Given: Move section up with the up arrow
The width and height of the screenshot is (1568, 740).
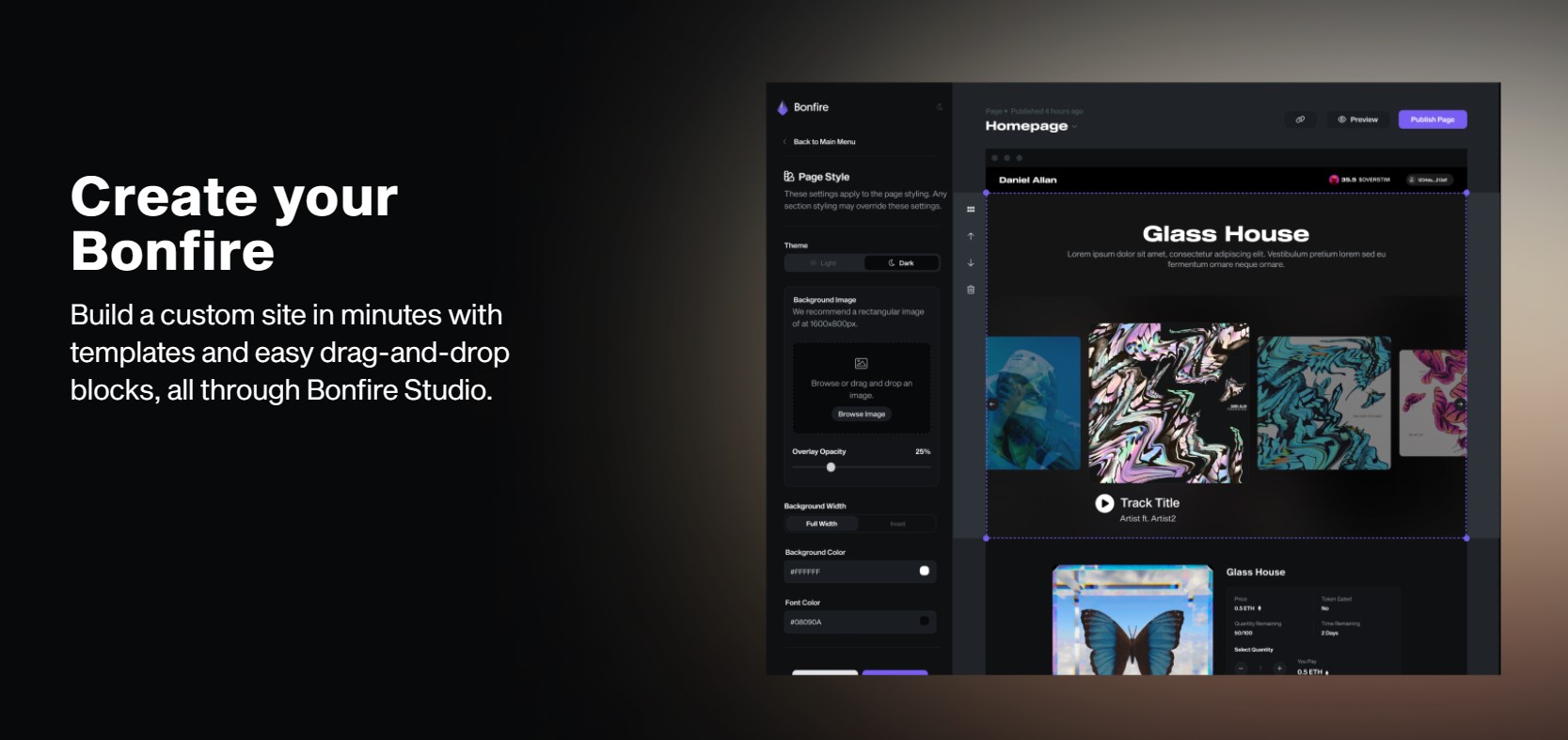Looking at the screenshot, I should (x=971, y=236).
